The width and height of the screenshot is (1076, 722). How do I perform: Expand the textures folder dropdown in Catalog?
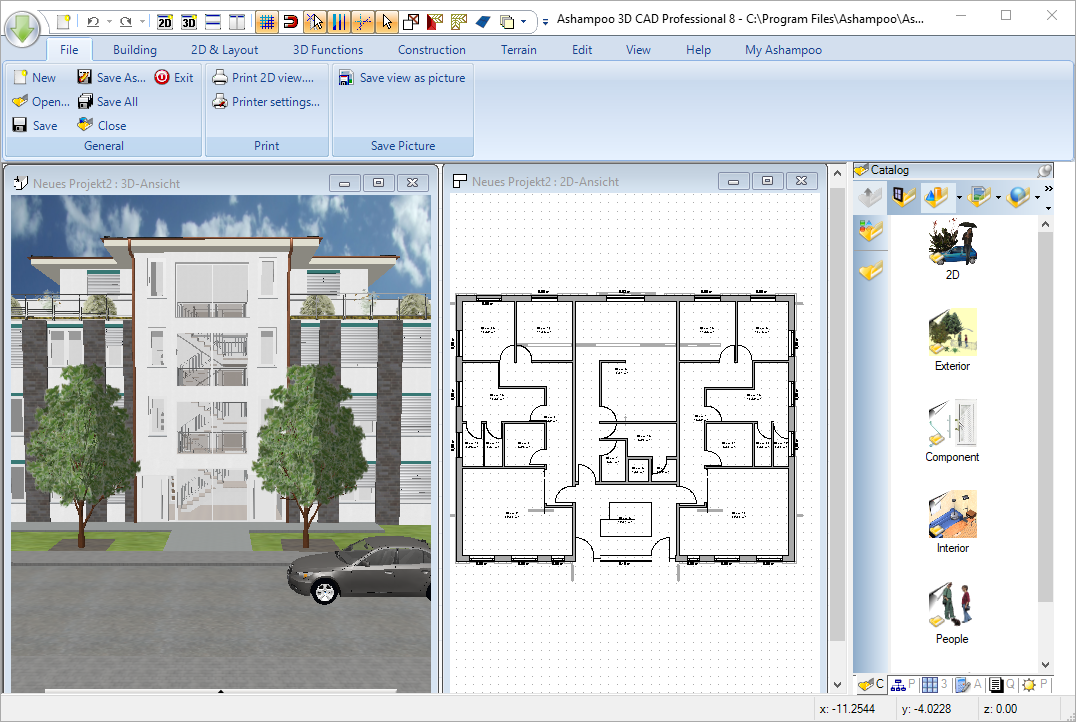[x=998, y=197]
